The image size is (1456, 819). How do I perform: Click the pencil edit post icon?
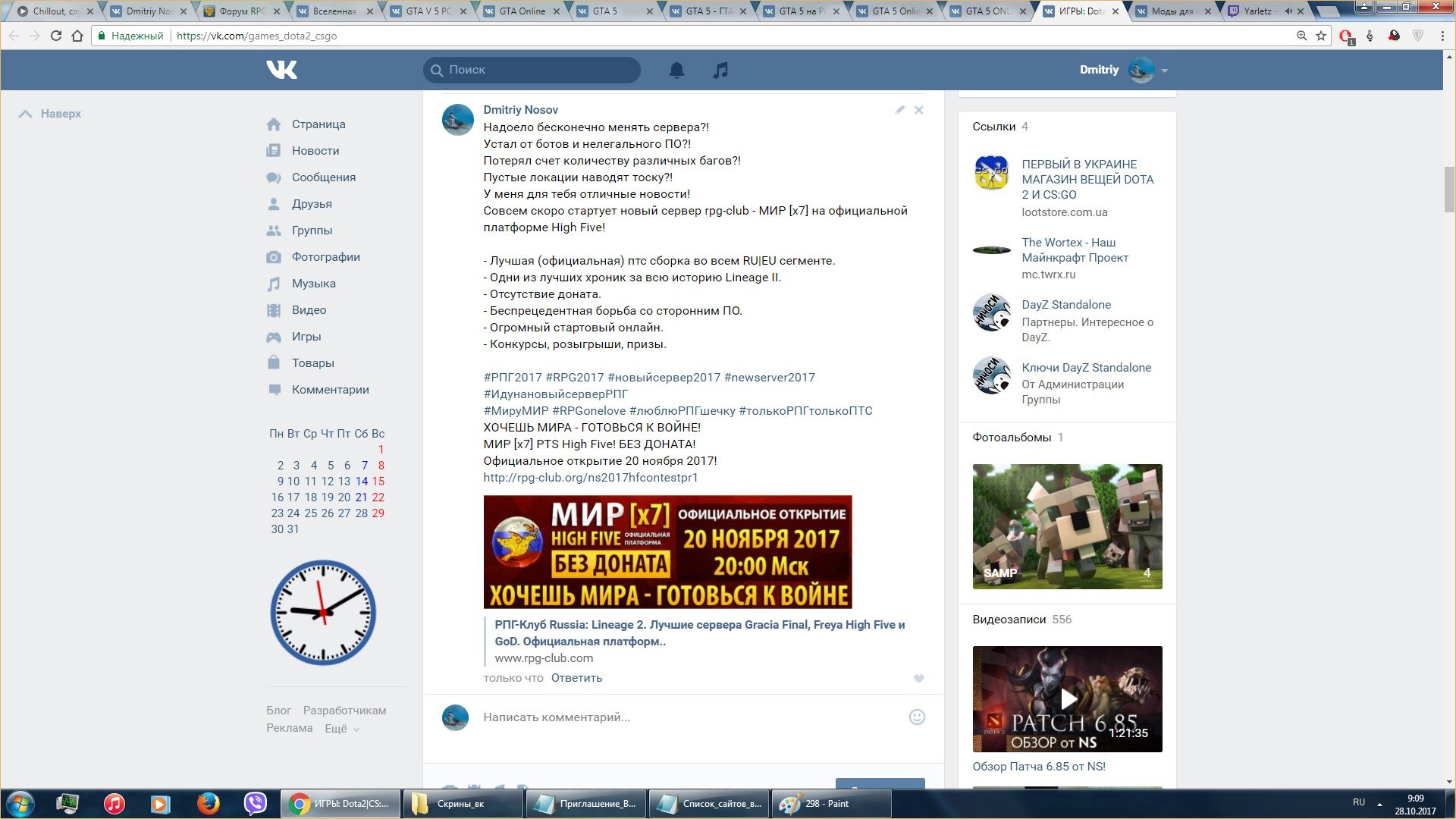[x=899, y=110]
